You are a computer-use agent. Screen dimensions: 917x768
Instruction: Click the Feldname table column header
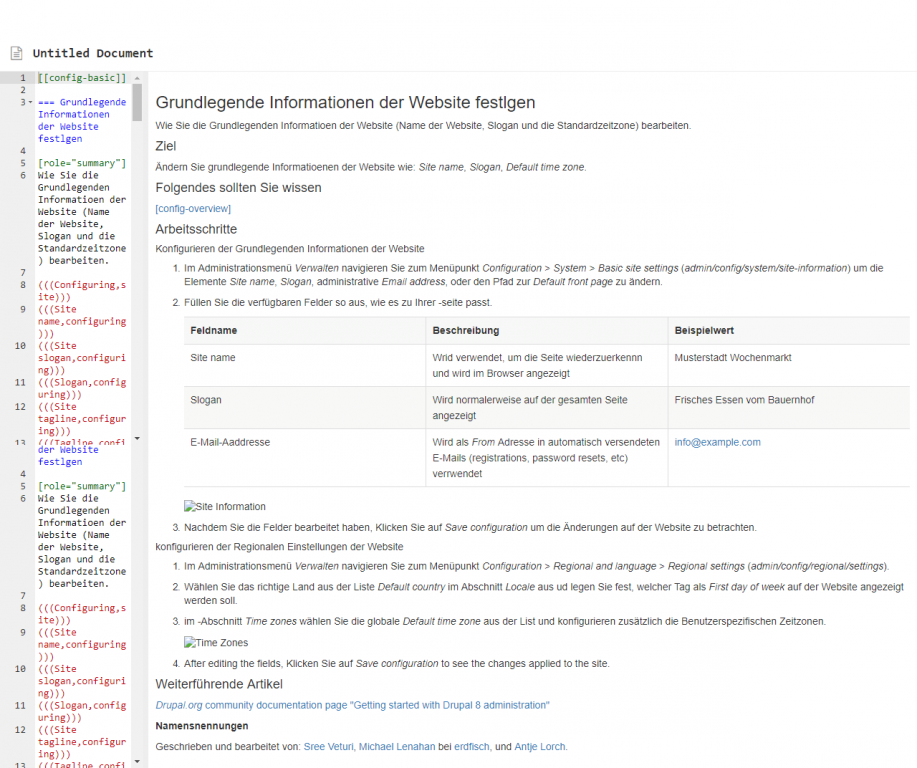pos(213,330)
